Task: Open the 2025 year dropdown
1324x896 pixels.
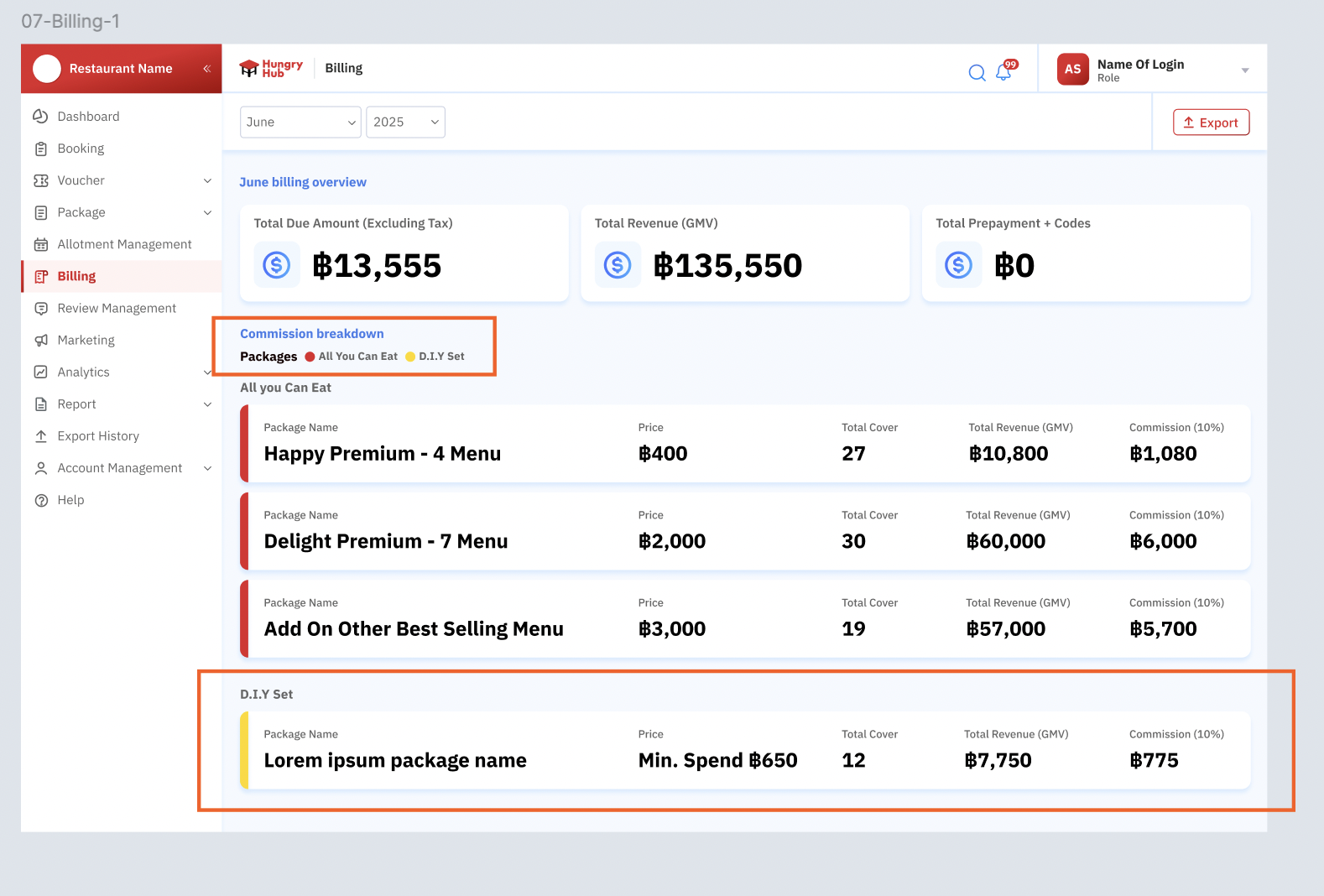Action: tap(405, 122)
